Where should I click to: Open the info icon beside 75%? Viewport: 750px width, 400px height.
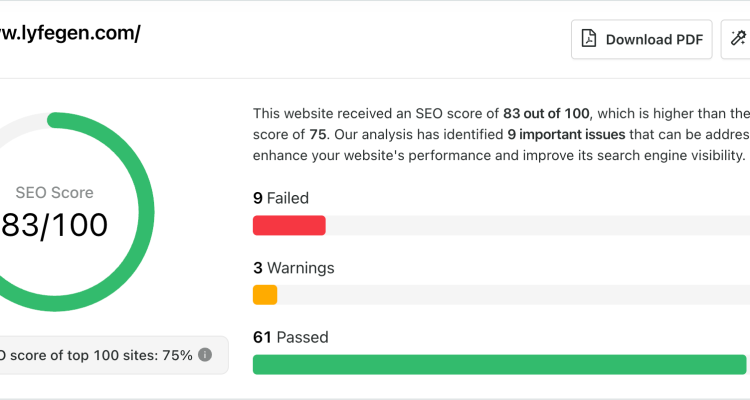click(205, 355)
